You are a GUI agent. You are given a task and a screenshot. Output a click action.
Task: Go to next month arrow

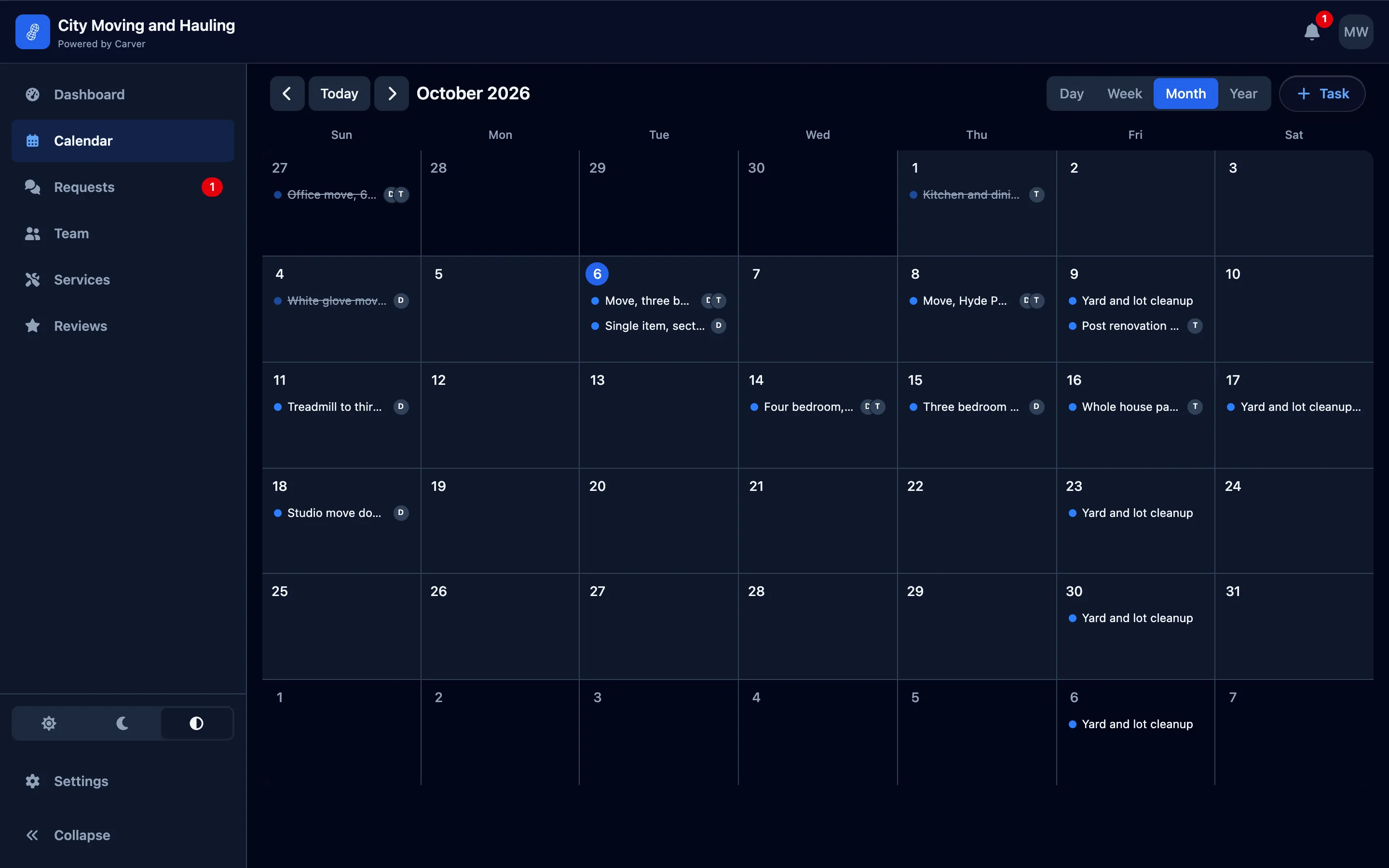tap(392, 94)
